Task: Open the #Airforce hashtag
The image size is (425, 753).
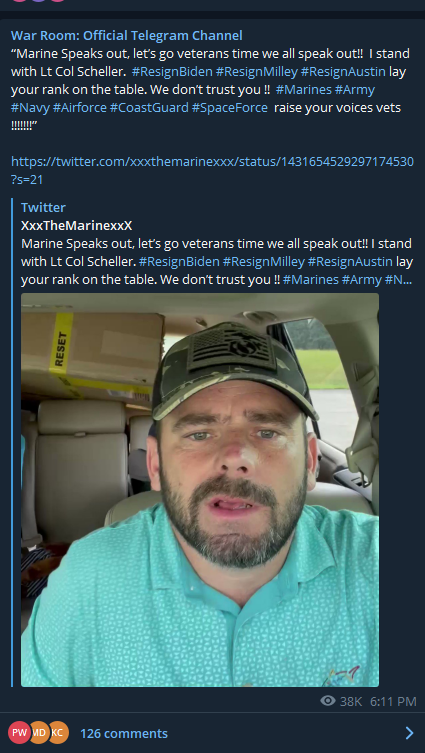Action: pyautogui.click(x=80, y=108)
